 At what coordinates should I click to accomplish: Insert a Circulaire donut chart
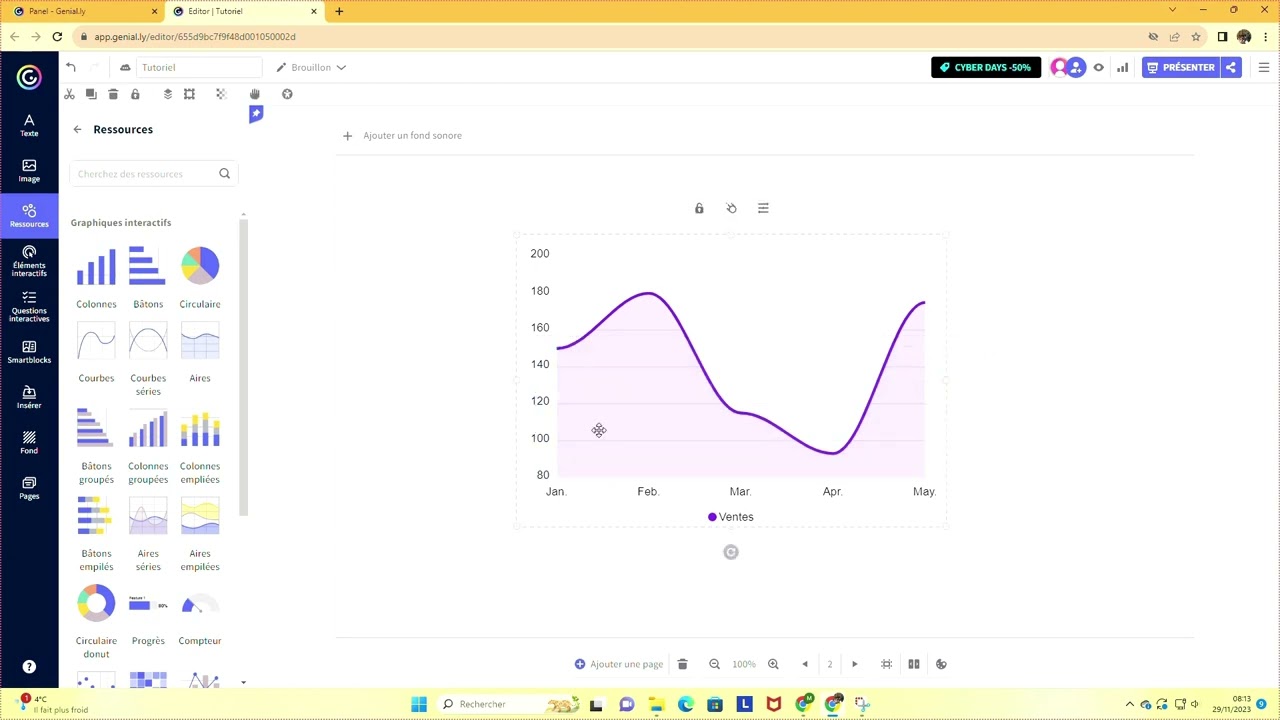[x=96, y=622]
